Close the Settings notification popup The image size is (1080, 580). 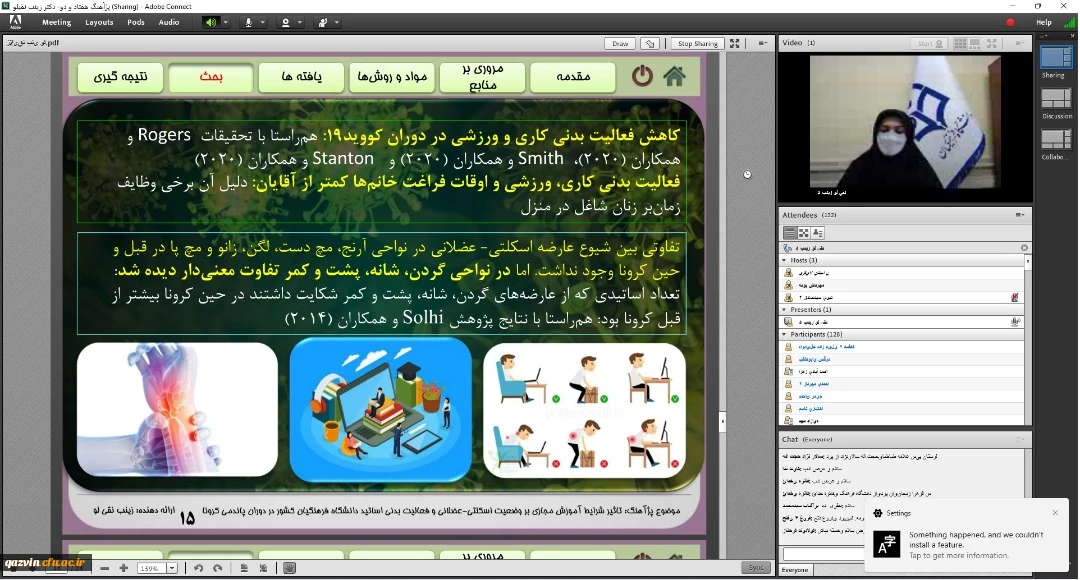pos(1055,513)
